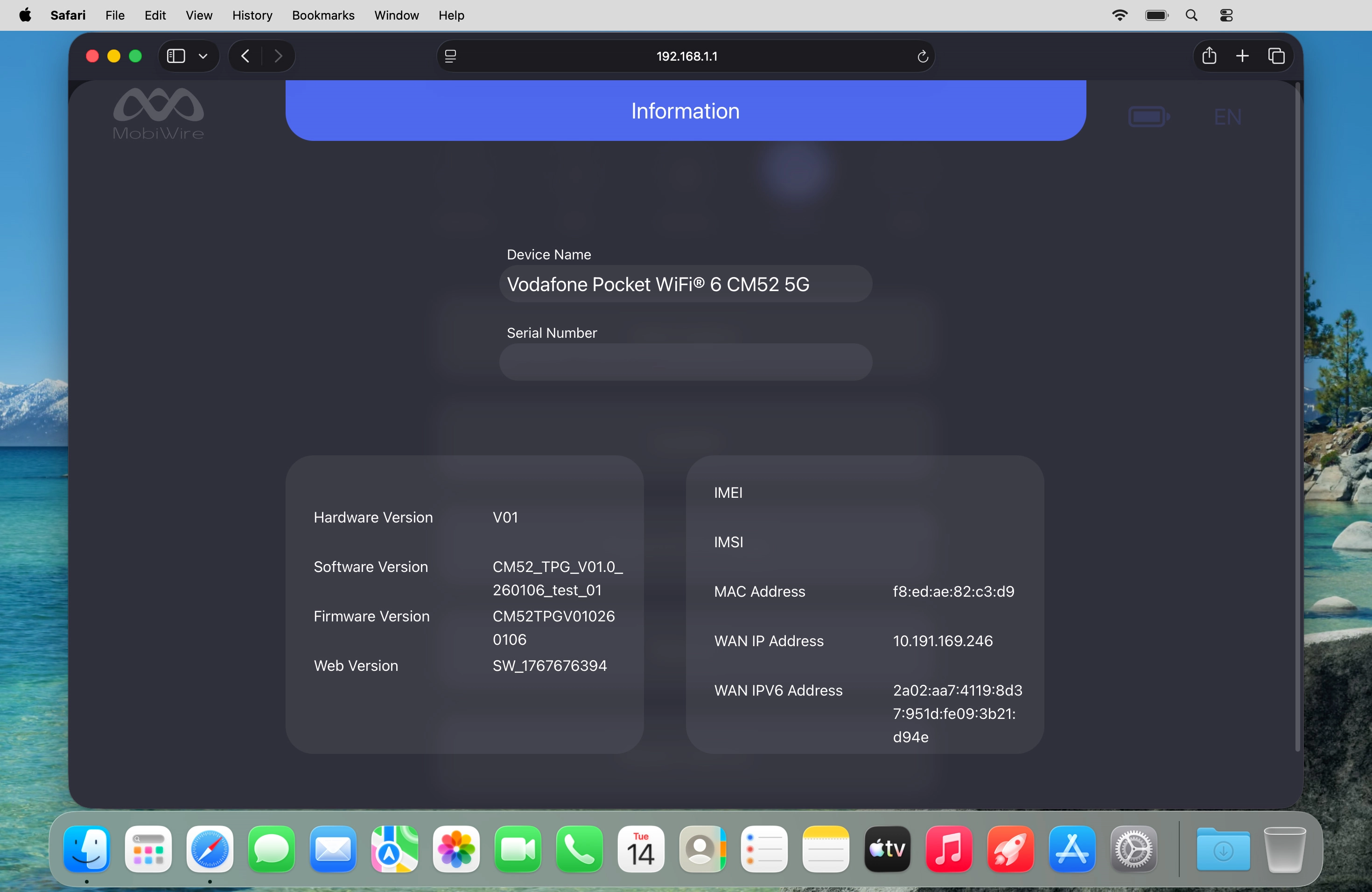Image resolution: width=1372 pixels, height=892 pixels.
Task: Open Spotlight search from the menu bar
Action: pos(1191,15)
